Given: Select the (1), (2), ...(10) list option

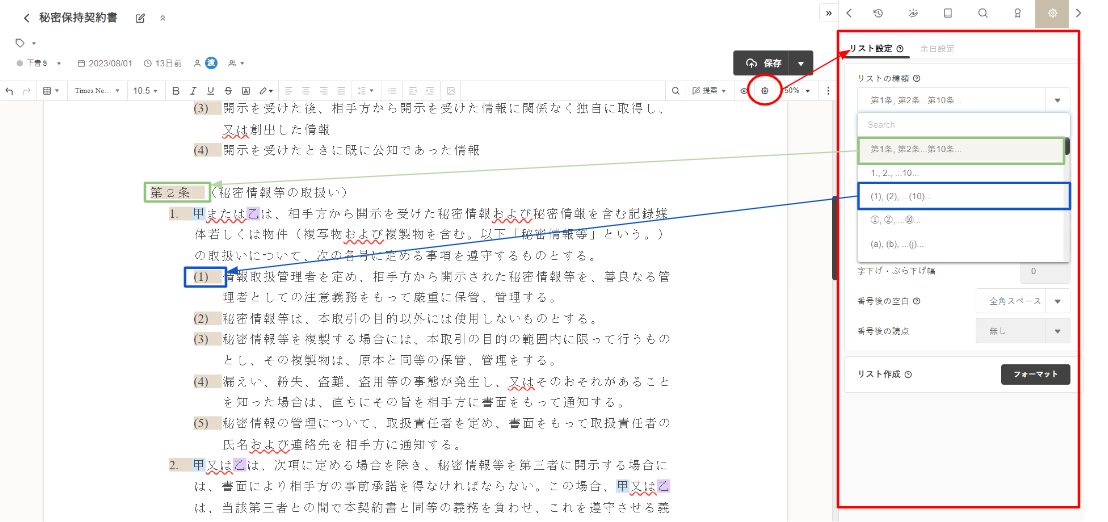Looking at the screenshot, I should (x=963, y=196).
